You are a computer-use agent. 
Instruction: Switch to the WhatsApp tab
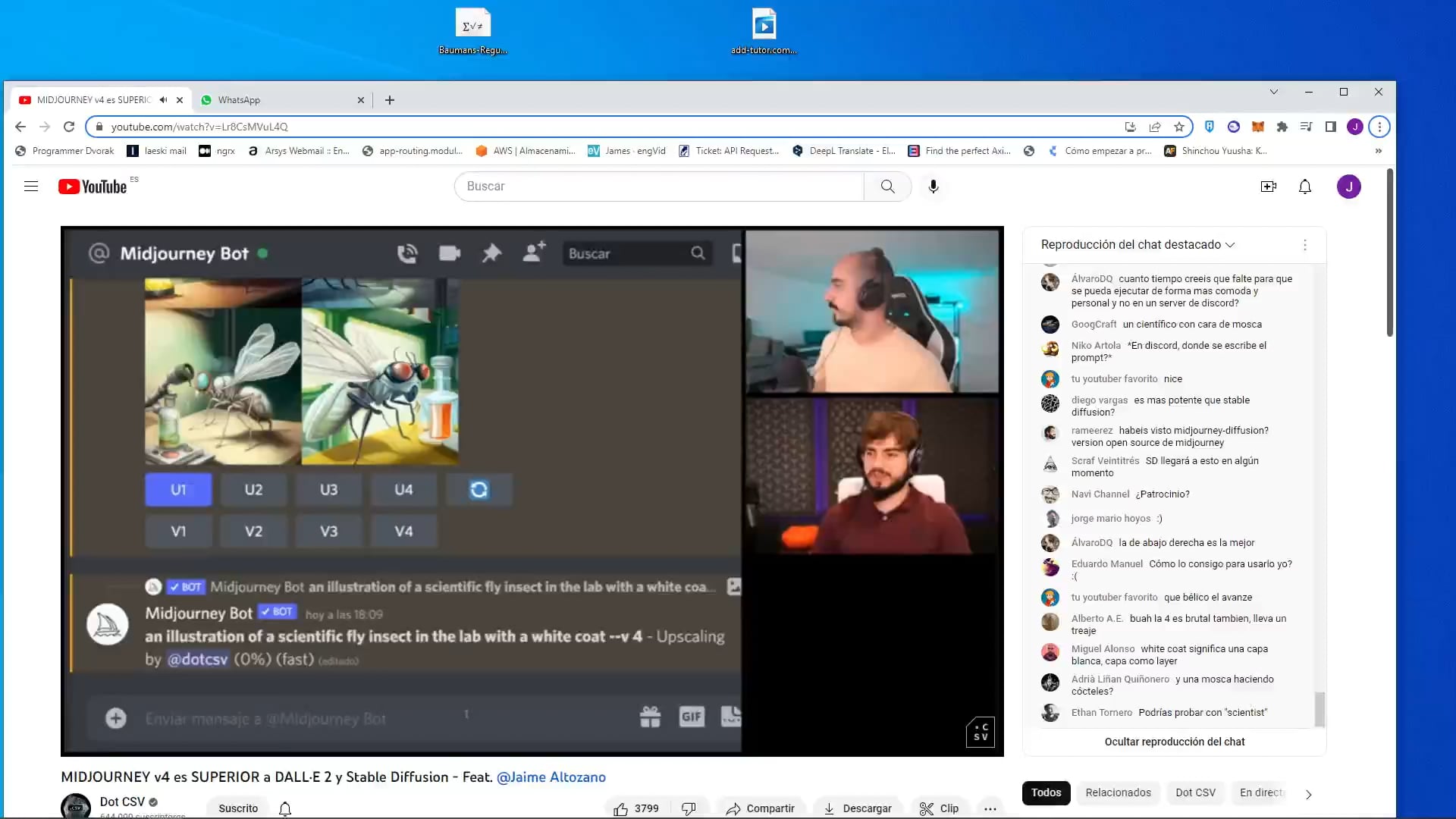(x=282, y=100)
